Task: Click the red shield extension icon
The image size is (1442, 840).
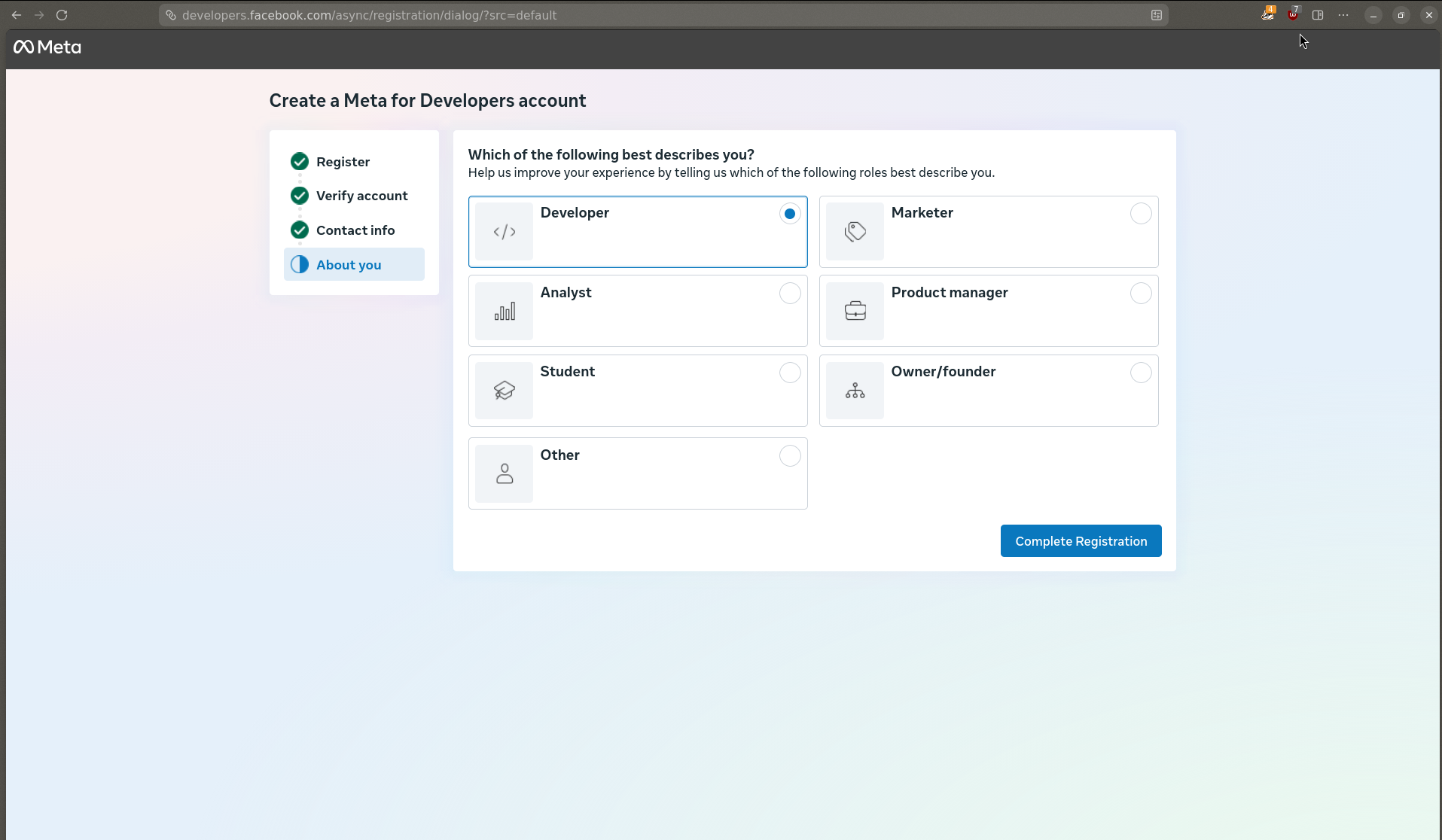Action: (x=1293, y=14)
